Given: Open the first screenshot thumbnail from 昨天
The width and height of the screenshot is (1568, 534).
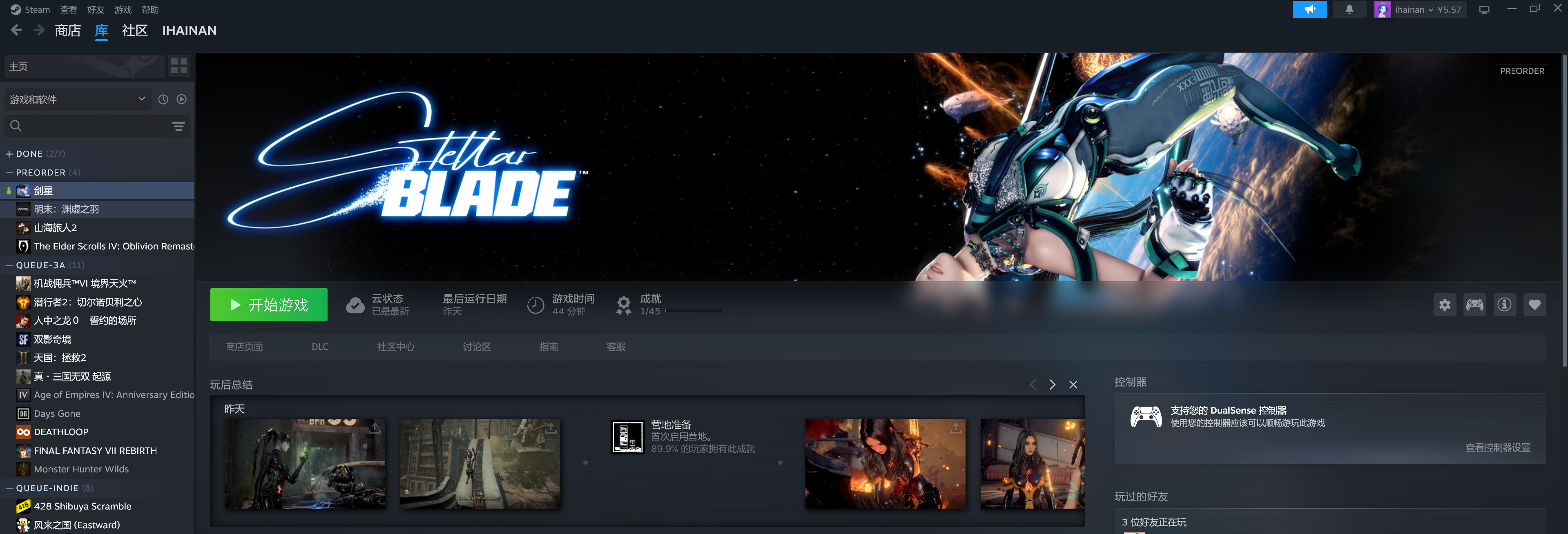Looking at the screenshot, I should (304, 463).
